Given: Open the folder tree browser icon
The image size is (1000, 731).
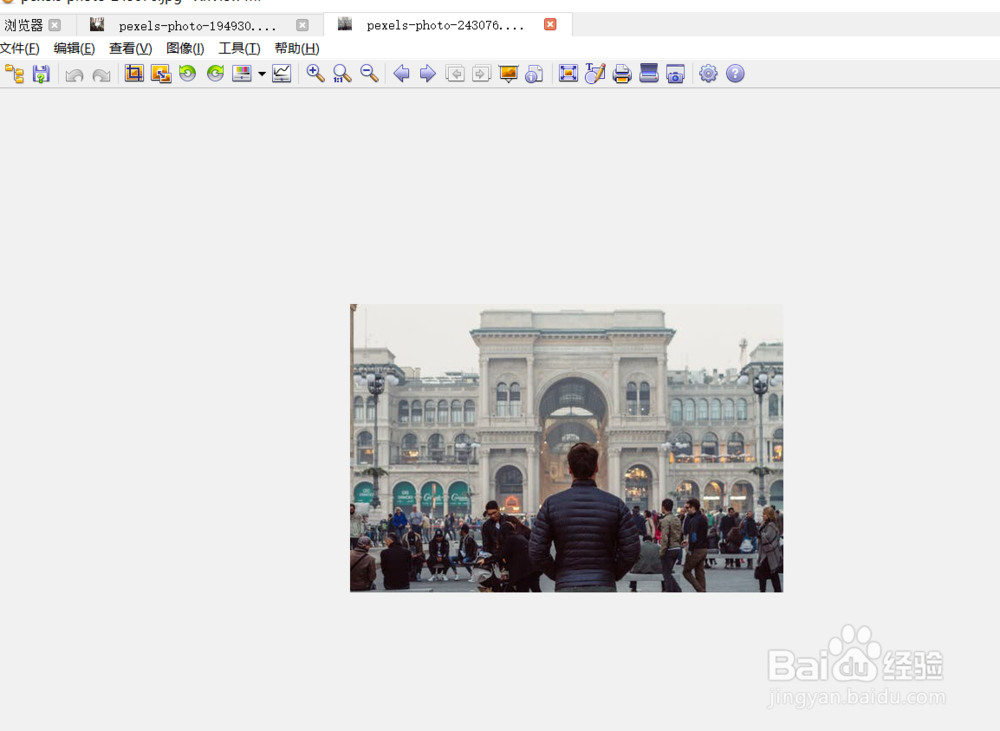Looking at the screenshot, I should (15, 74).
